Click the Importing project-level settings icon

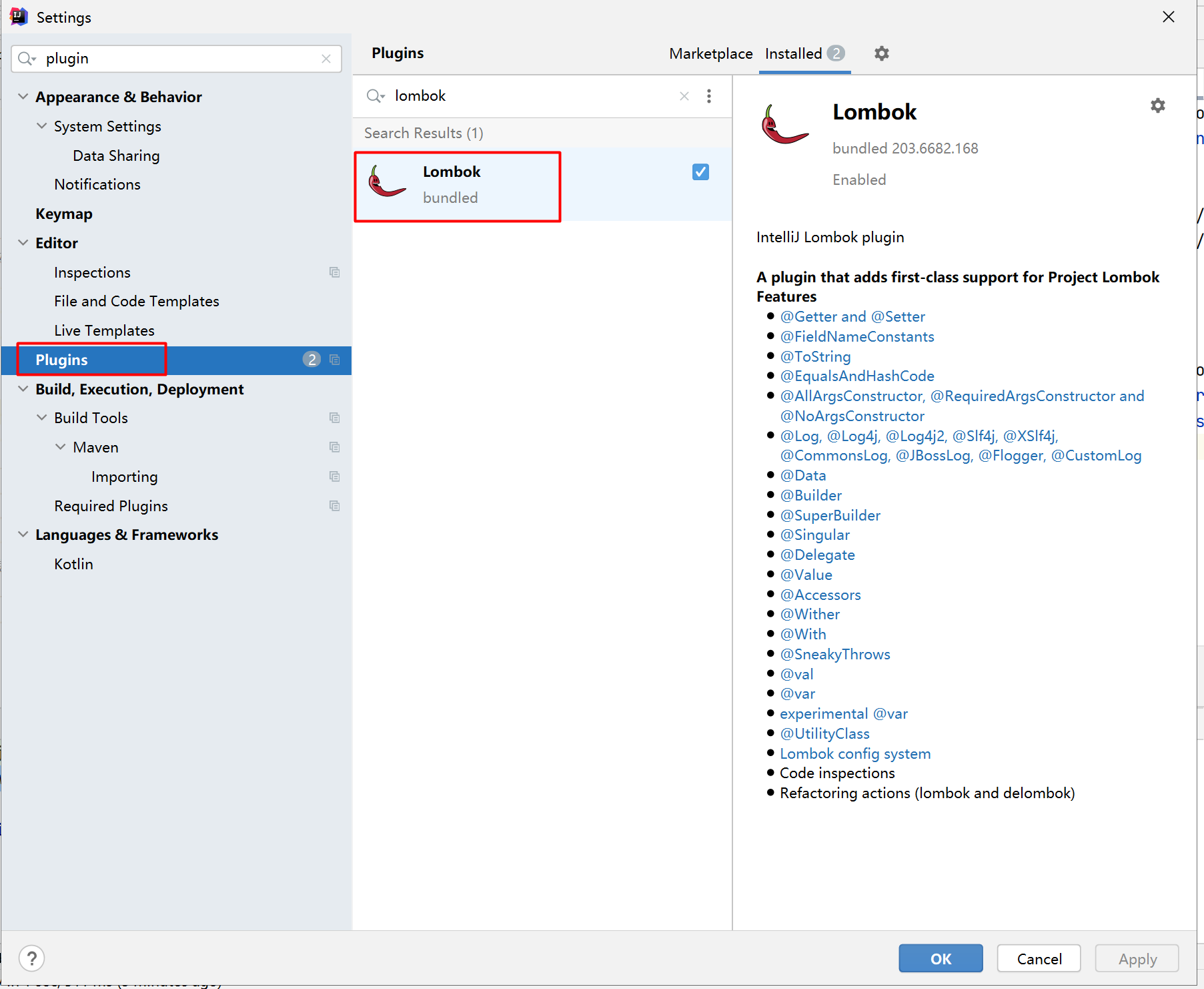point(335,476)
